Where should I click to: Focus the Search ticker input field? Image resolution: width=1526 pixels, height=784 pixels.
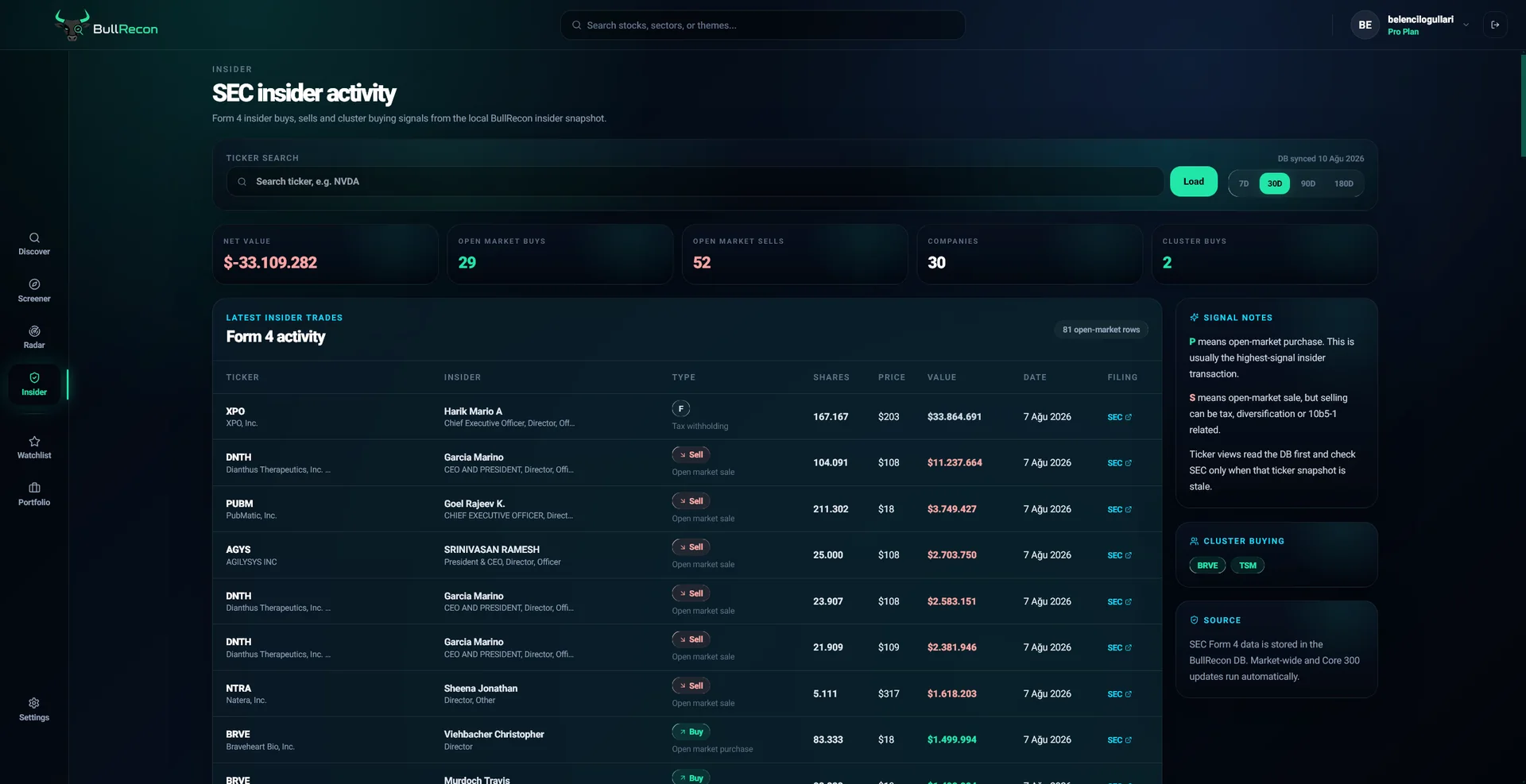(x=695, y=182)
